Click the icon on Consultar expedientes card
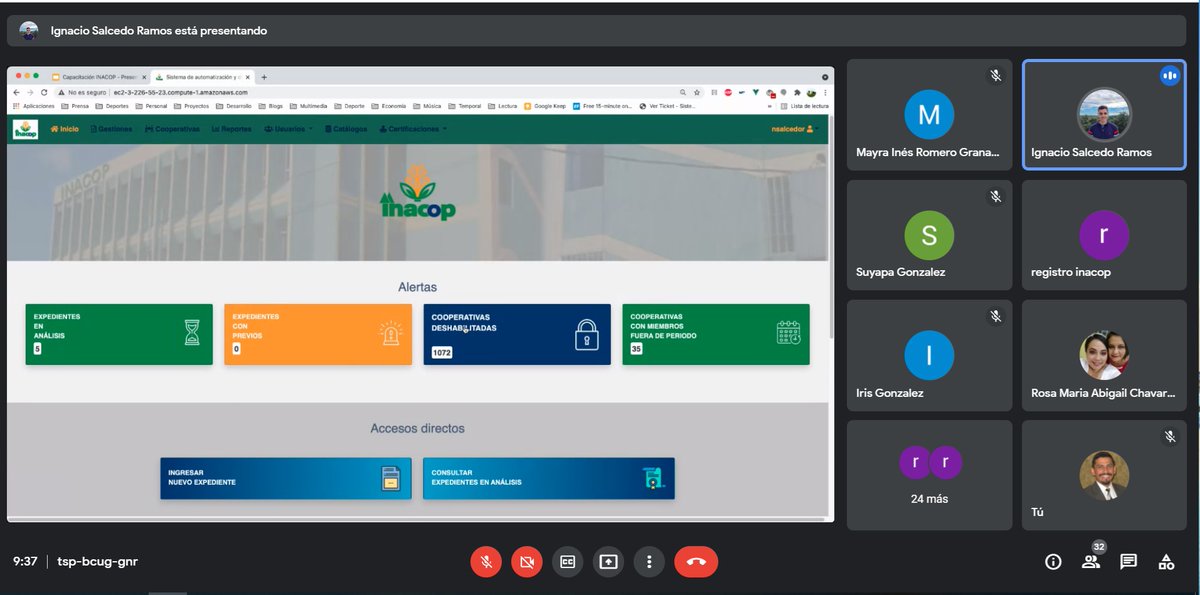 click(x=653, y=479)
